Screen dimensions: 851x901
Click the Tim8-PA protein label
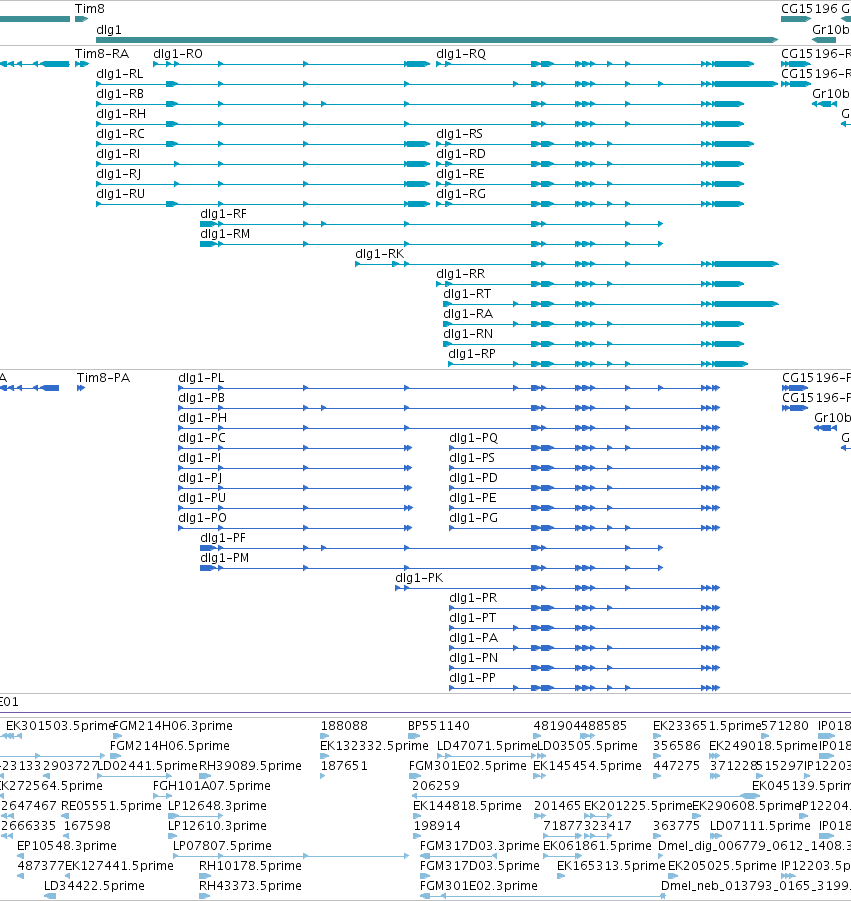click(x=103, y=378)
